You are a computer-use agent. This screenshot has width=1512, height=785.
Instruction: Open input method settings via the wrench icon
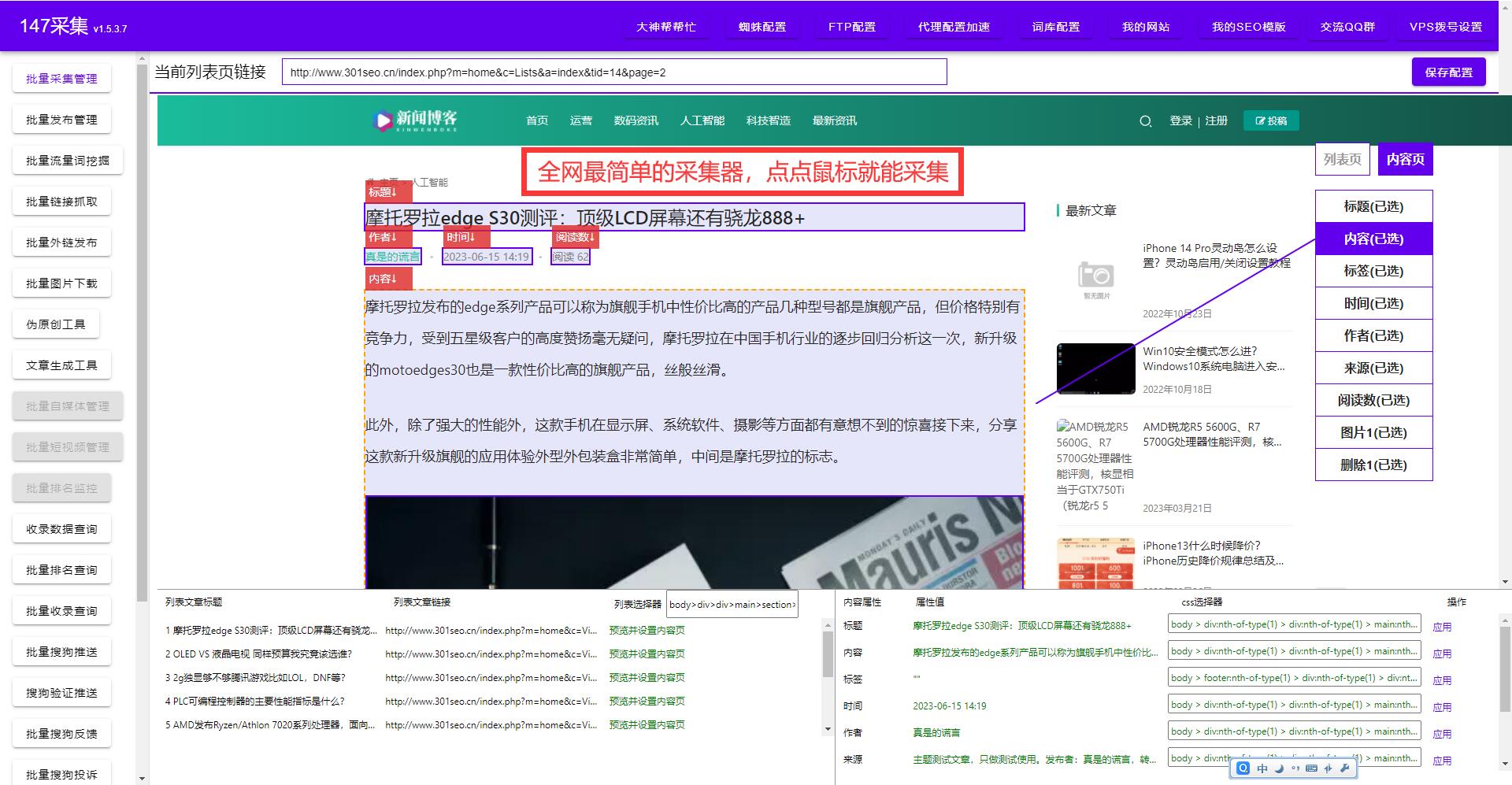tap(1345, 768)
